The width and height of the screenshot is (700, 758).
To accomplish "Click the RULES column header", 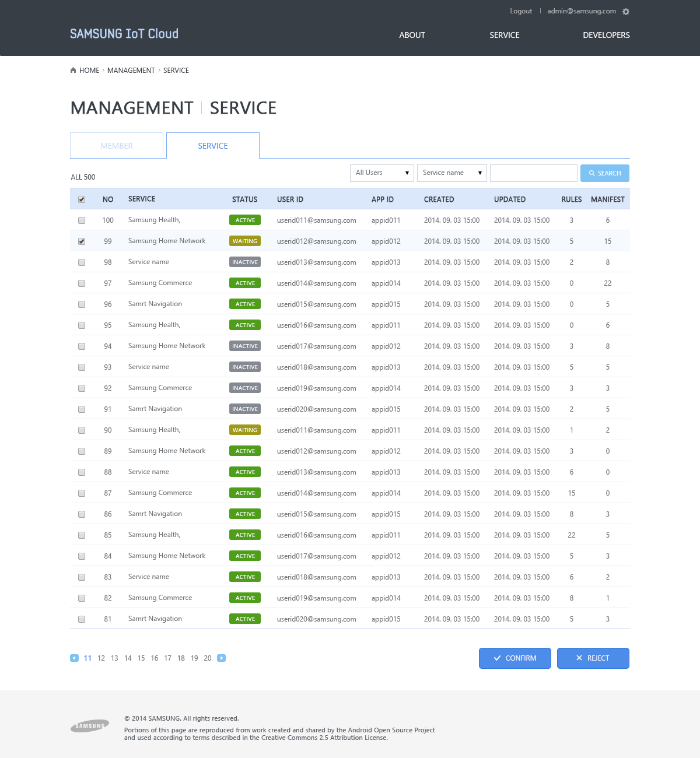I will click(571, 199).
